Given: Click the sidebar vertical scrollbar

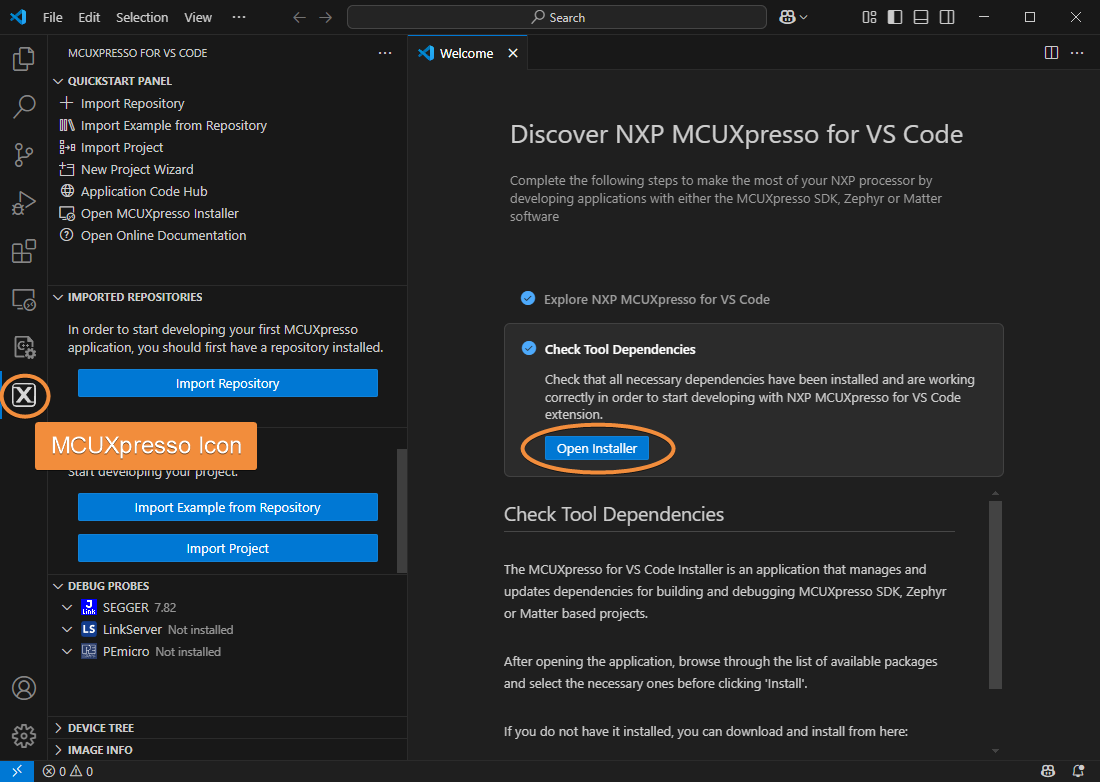Looking at the screenshot, I should tap(402, 511).
